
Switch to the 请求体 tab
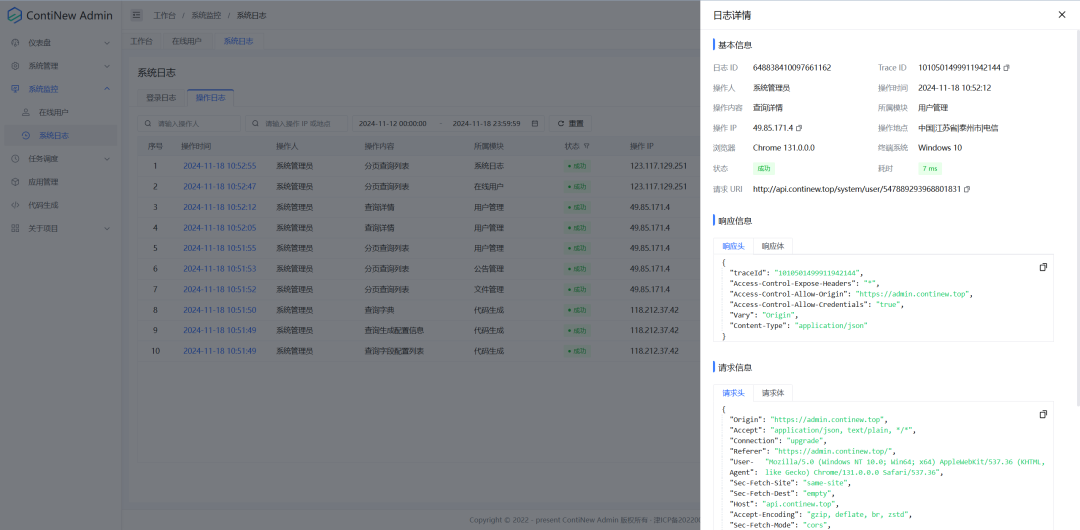(773, 393)
